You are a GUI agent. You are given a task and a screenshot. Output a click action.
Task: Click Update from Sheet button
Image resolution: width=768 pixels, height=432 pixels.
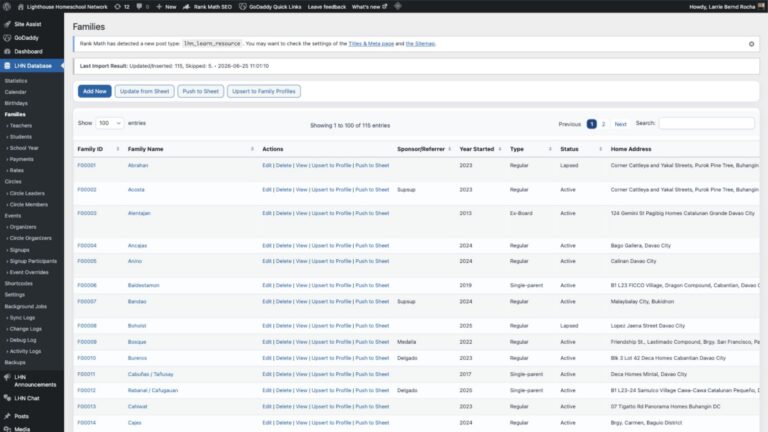(144, 91)
